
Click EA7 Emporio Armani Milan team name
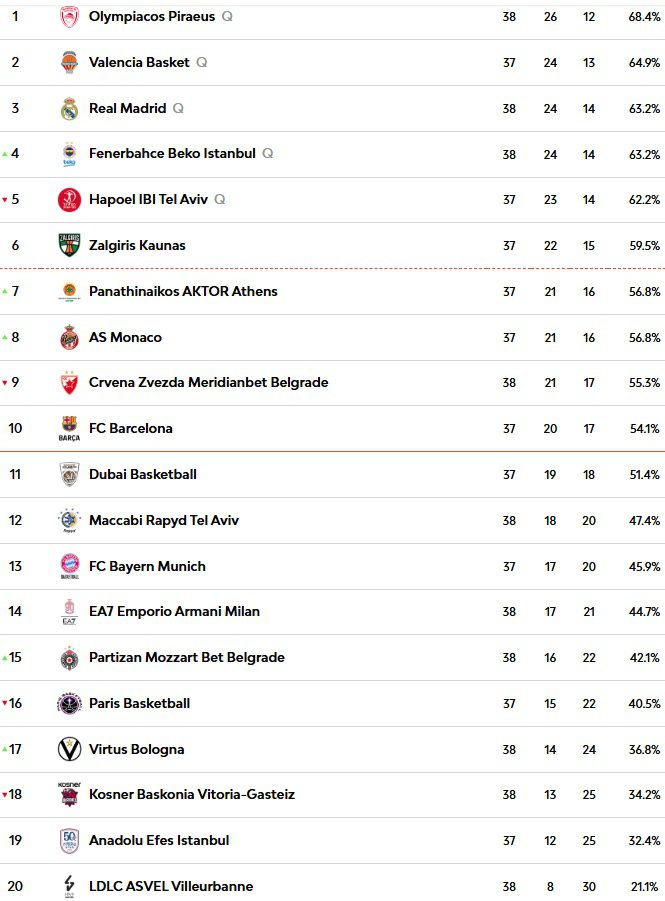click(174, 611)
